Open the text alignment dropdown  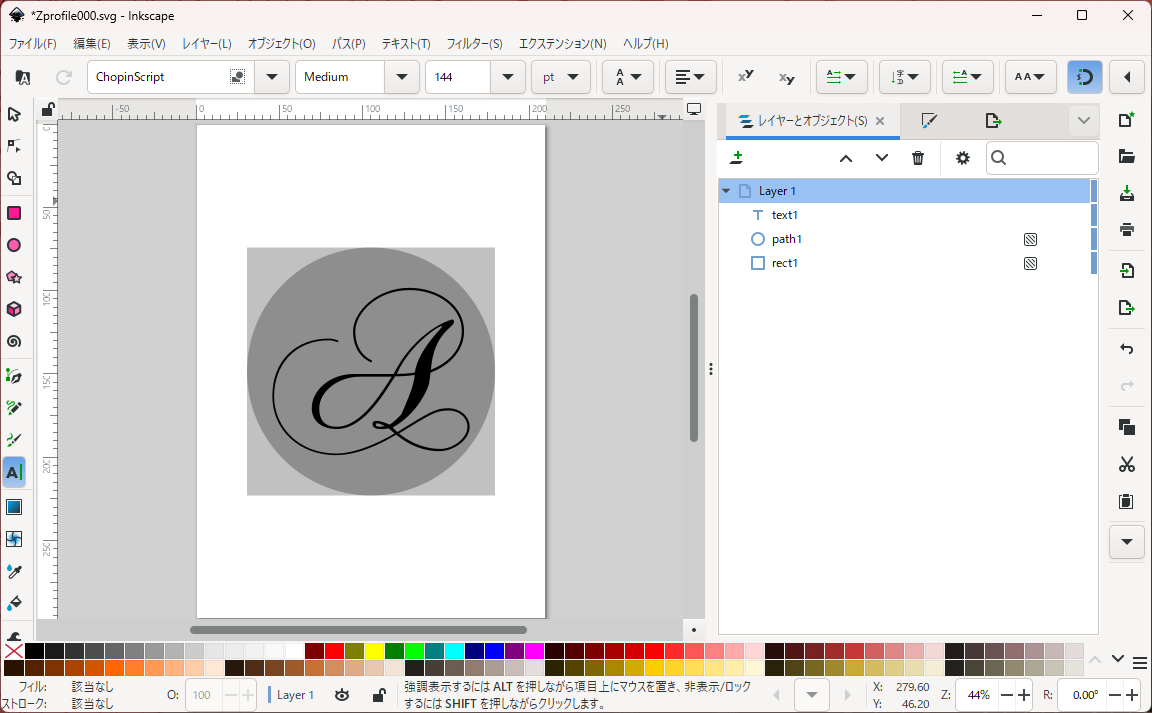(x=691, y=76)
